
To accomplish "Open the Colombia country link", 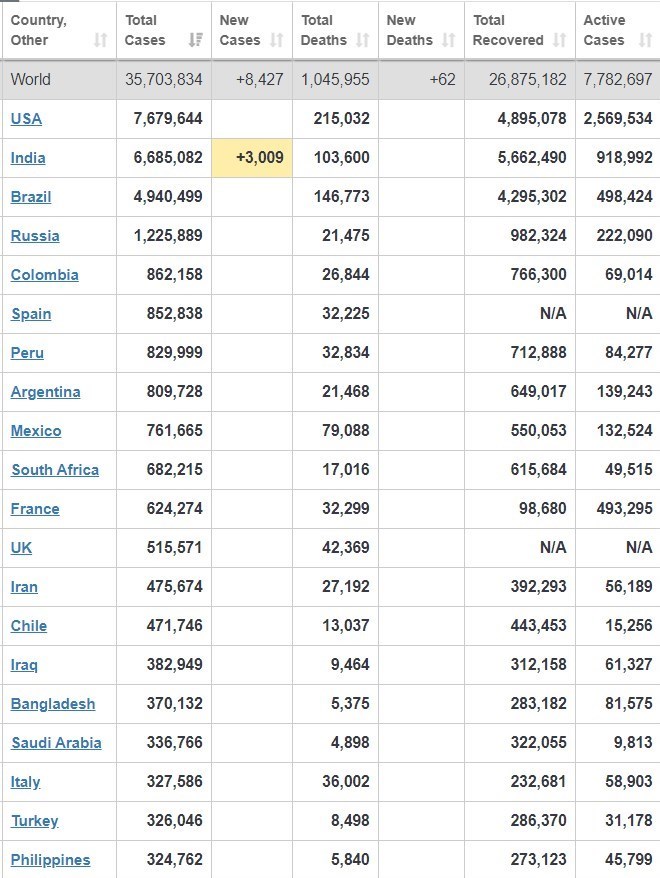I will (x=45, y=275).
